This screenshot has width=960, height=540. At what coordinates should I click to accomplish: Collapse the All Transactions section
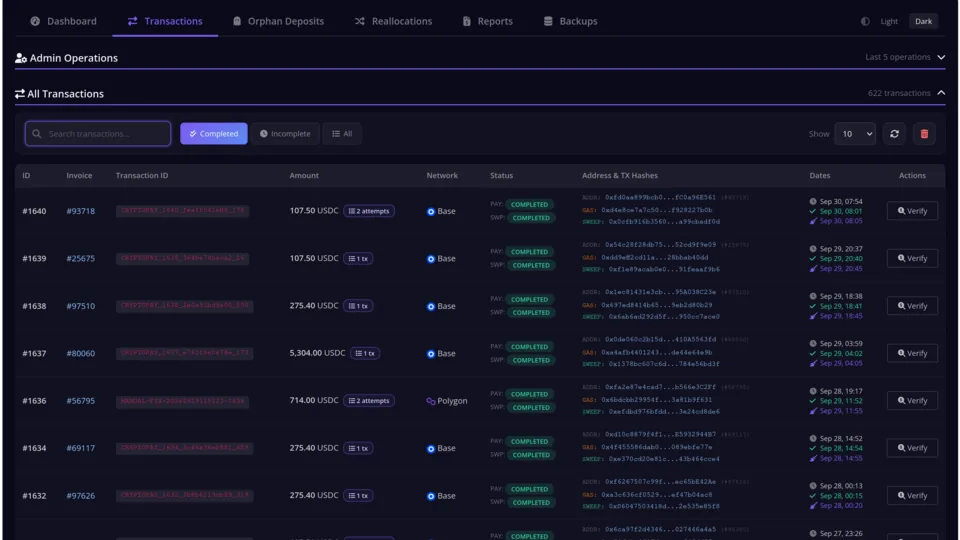(941, 93)
